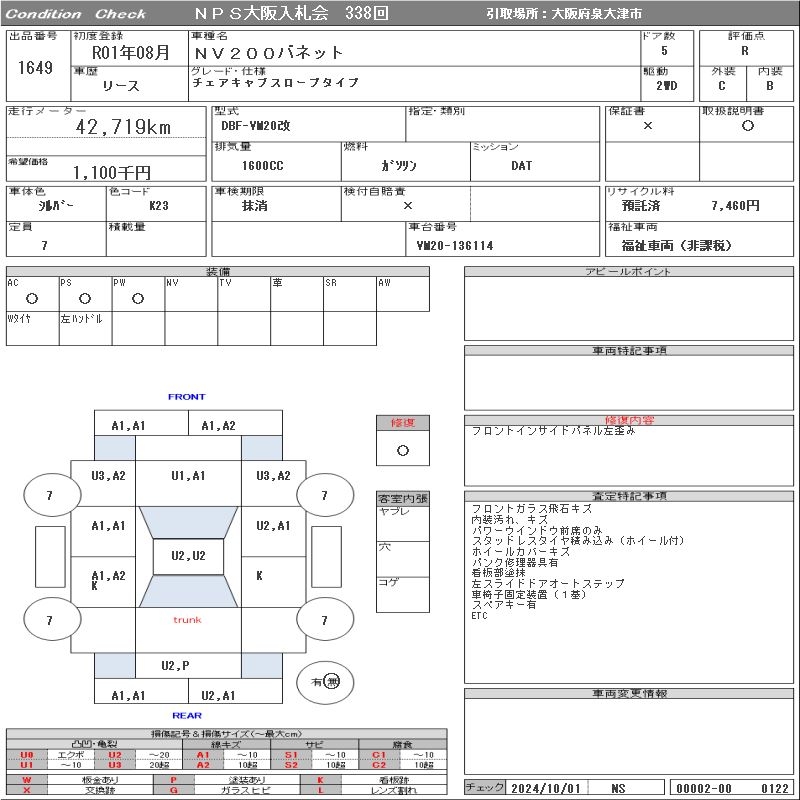Click the 42,719km mileage field

[x=124, y=127]
